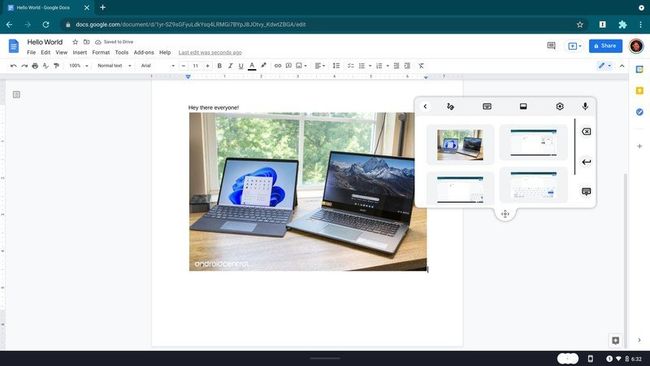
Task: Undo the last edit
Action: (x=14, y=66)
